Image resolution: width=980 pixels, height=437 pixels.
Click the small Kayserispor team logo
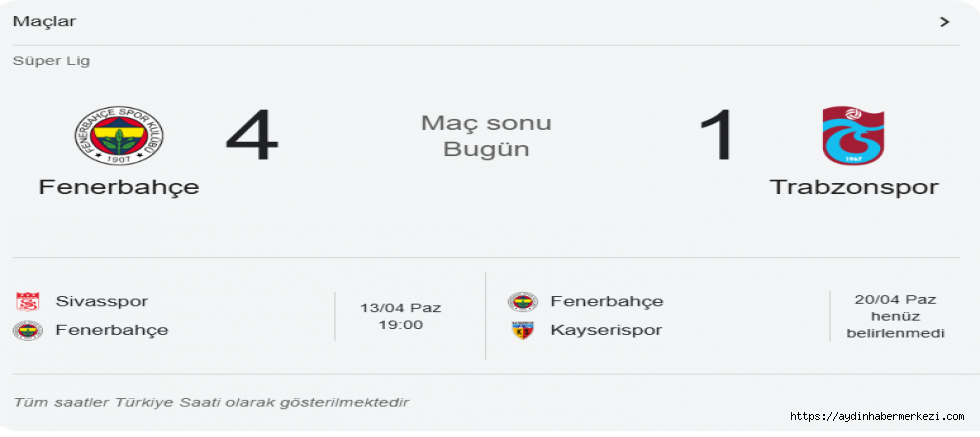coord(522,330)
